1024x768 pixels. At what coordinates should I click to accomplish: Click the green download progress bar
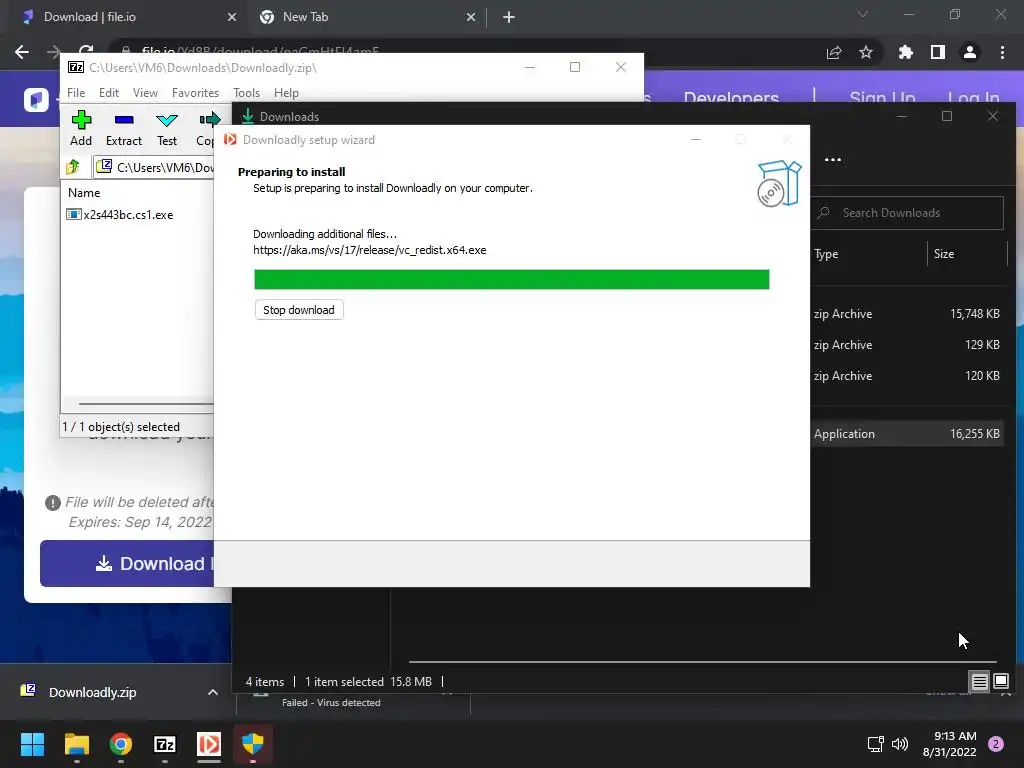[x=511, y=279]
